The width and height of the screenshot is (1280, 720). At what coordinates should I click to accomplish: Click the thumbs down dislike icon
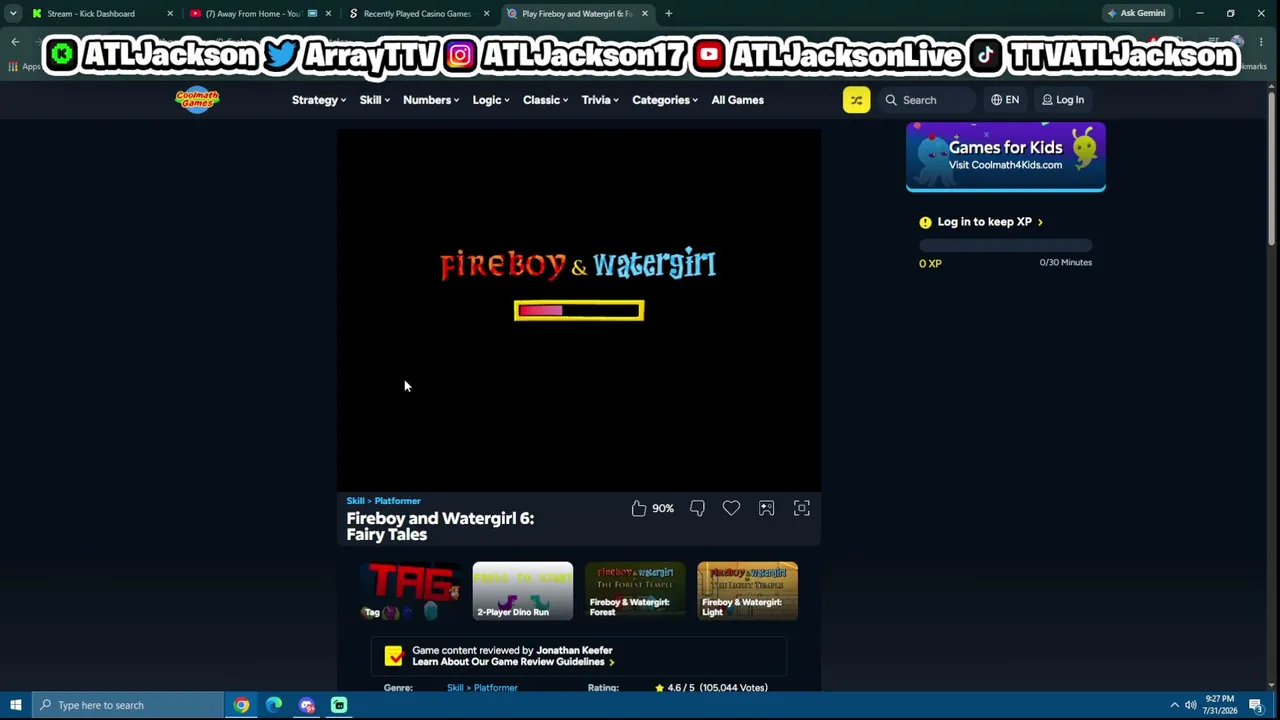(697, 508)
